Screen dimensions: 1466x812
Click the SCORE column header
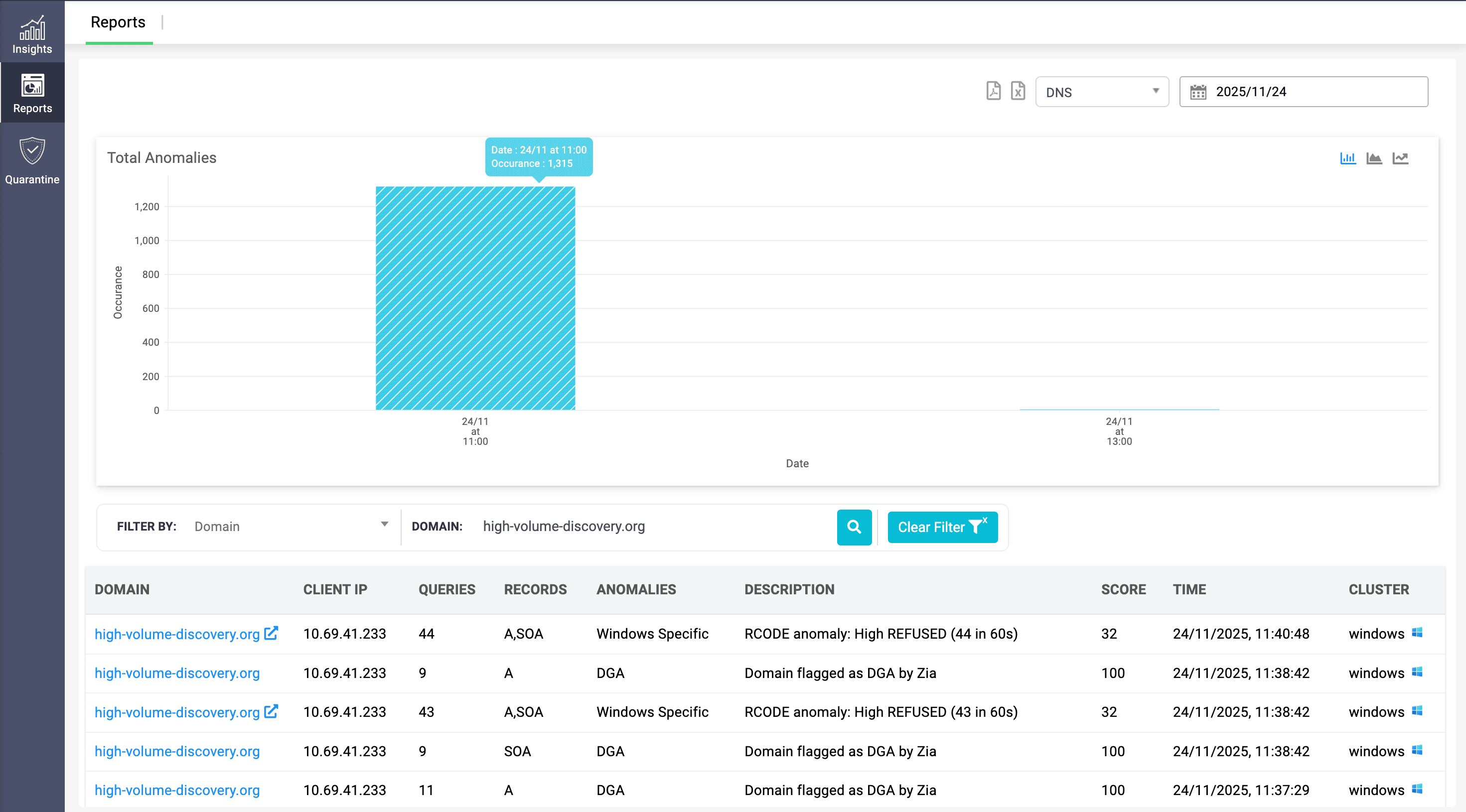coord(1123,589)
